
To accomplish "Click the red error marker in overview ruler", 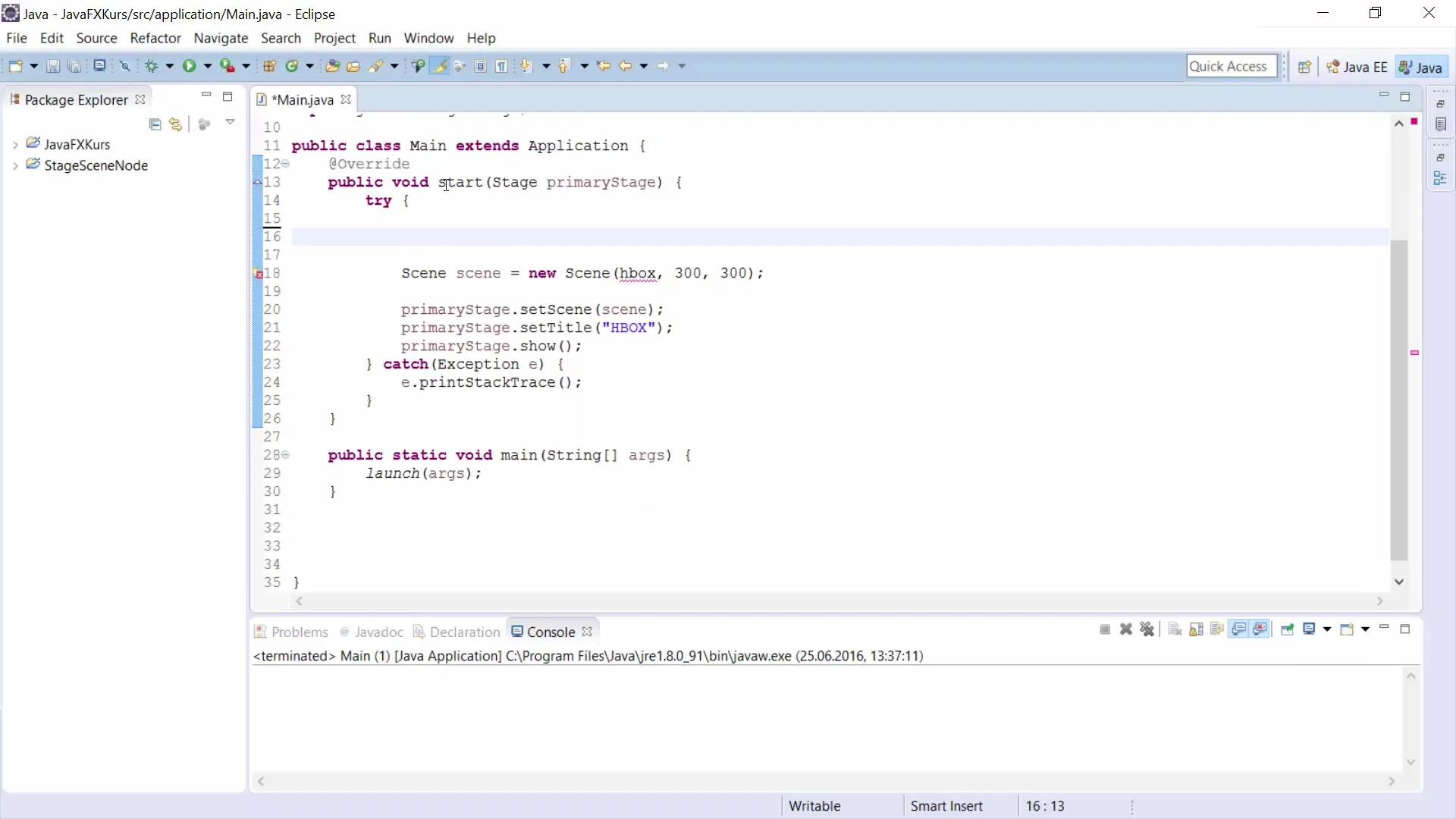I will [1414, 353].
